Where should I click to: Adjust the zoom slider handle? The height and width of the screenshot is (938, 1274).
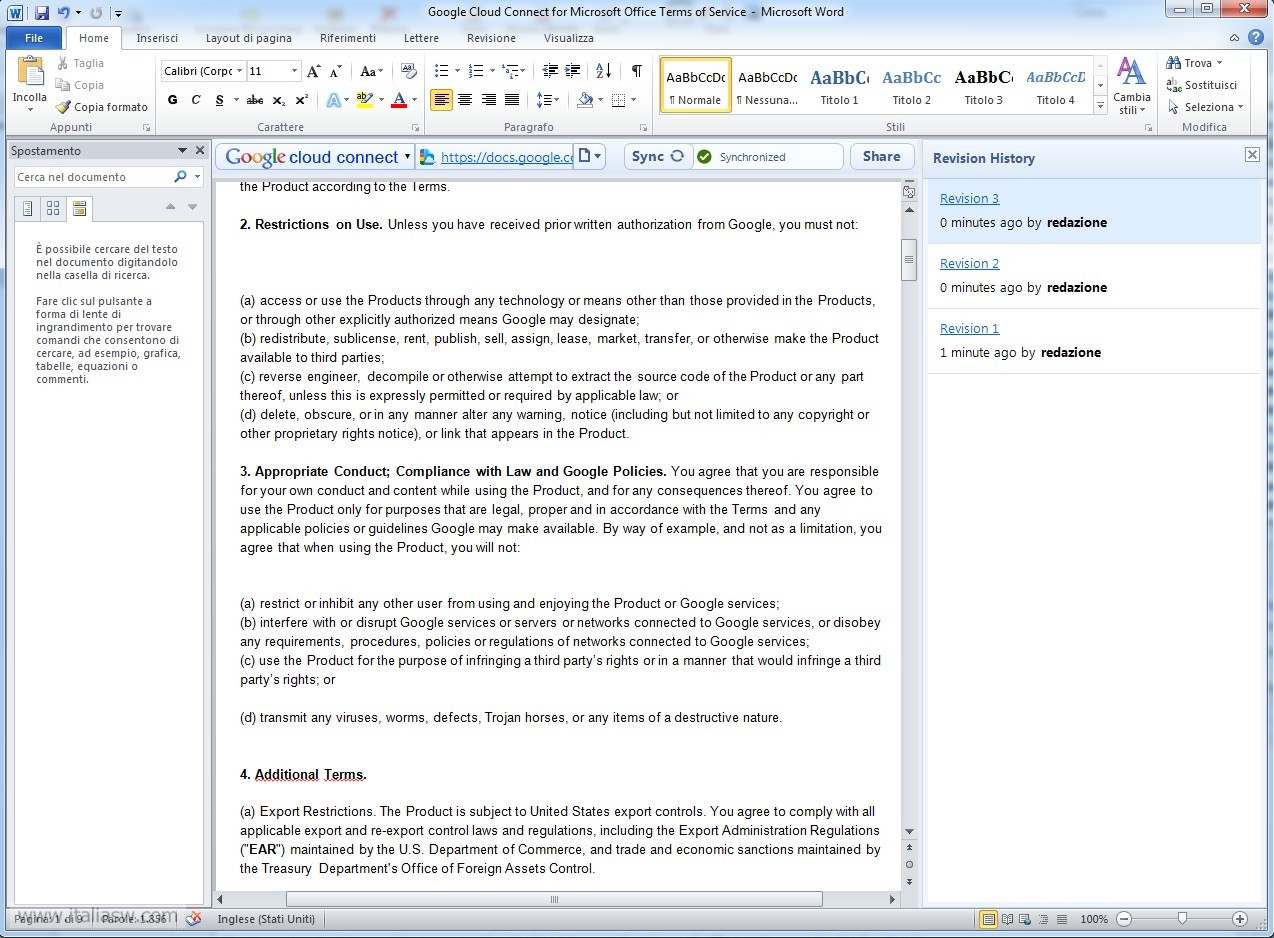[1182, 918]
